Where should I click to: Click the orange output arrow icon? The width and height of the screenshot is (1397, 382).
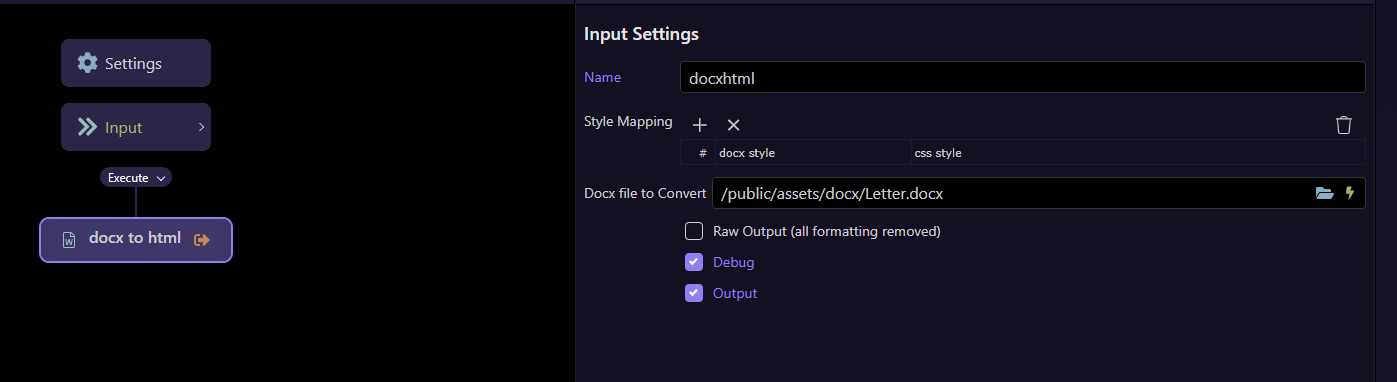point(202,240)
